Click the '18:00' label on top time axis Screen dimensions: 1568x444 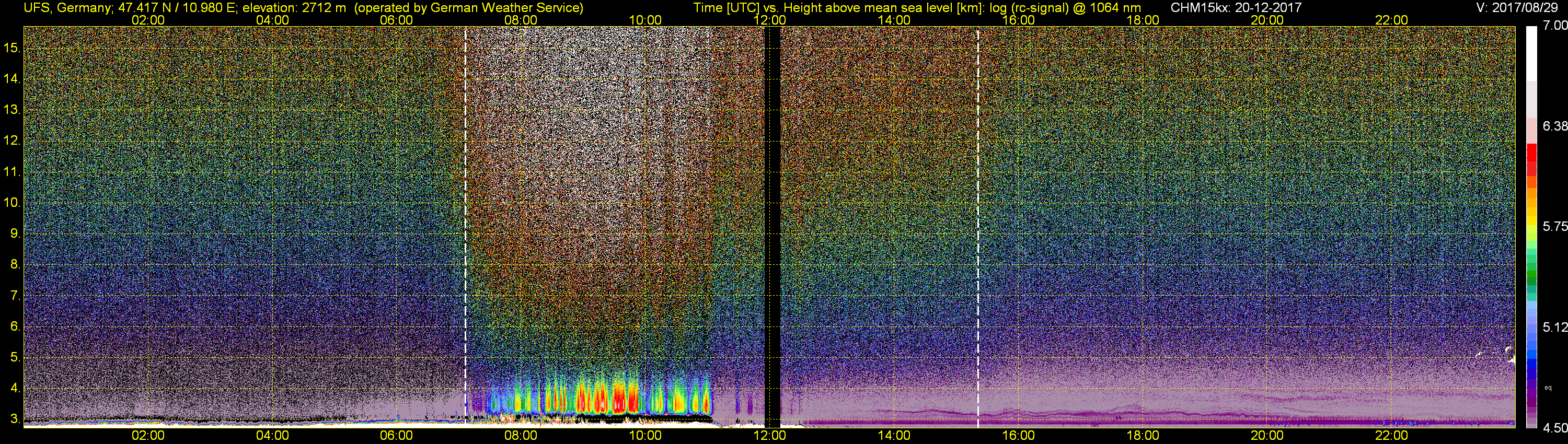(x=1143, y=20)
